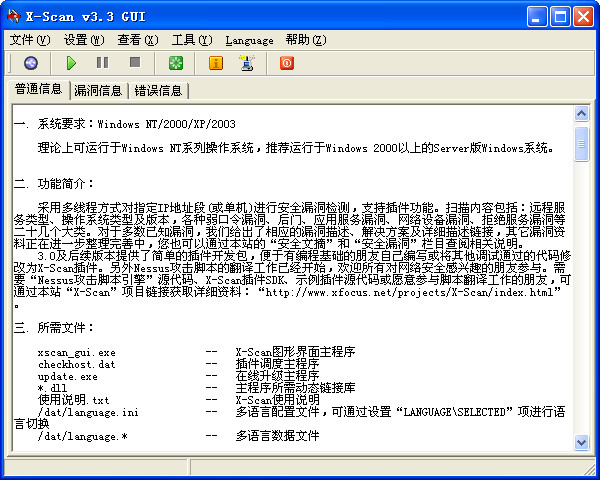600x480 pixels.
Task: Close the X-Scan window
Action: click(x=583, y=17)
